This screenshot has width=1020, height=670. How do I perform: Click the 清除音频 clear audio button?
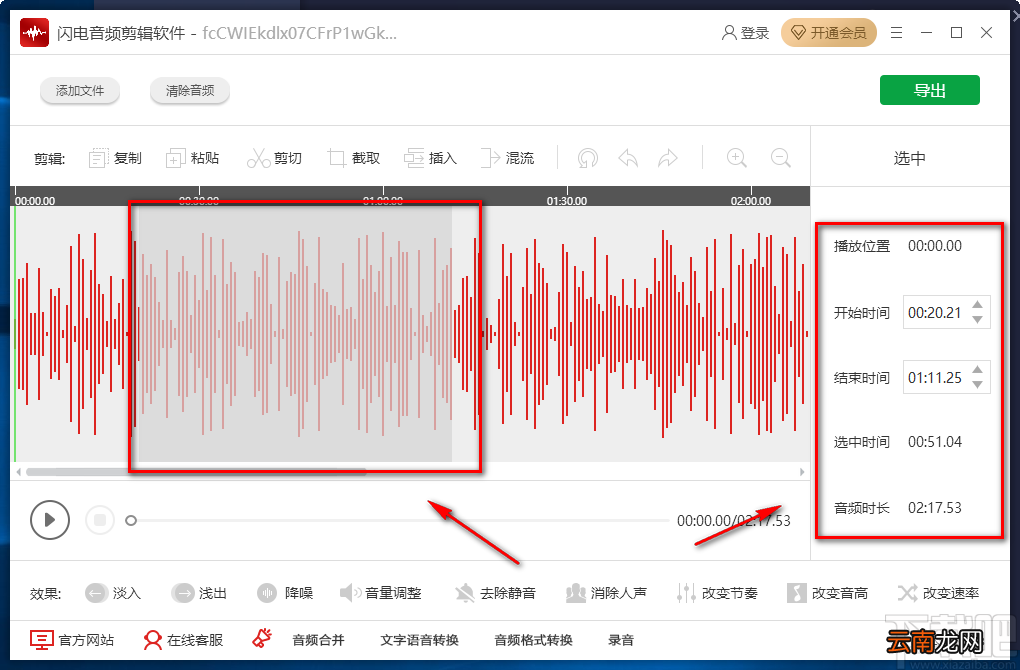coord(189,90)
